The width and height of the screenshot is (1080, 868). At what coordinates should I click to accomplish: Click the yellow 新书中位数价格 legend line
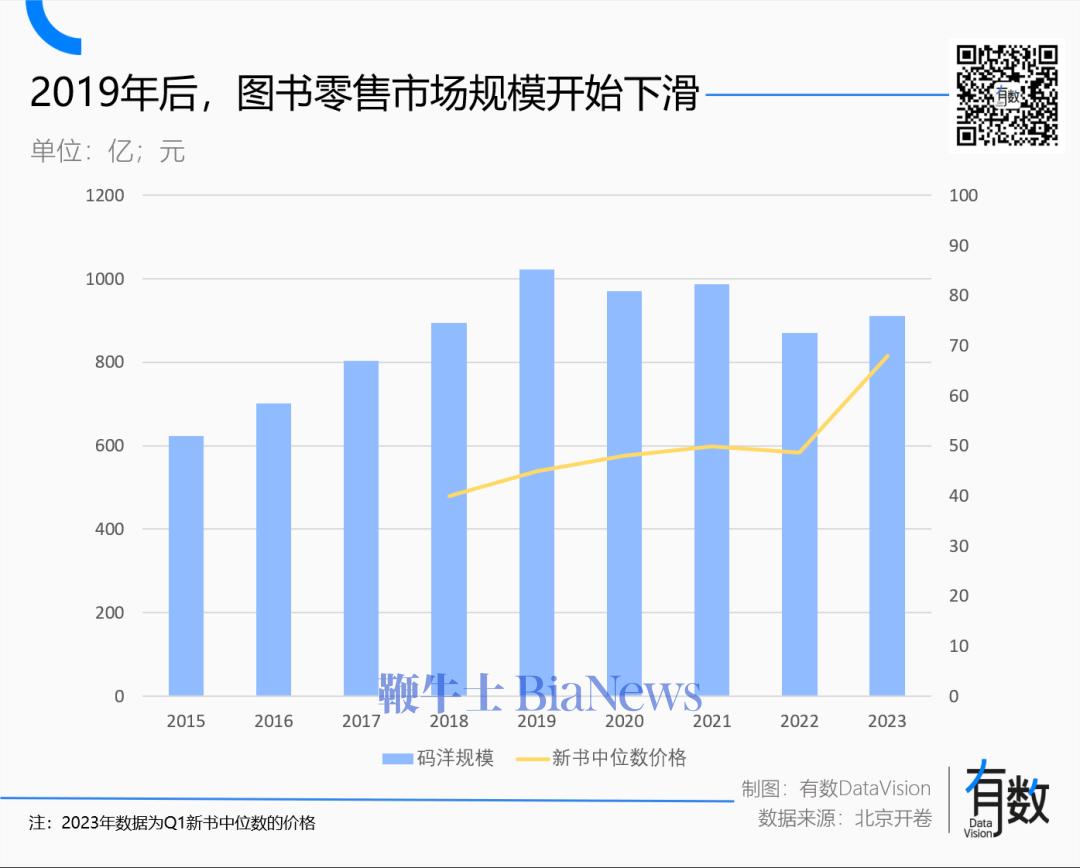(x=531, y=758)
